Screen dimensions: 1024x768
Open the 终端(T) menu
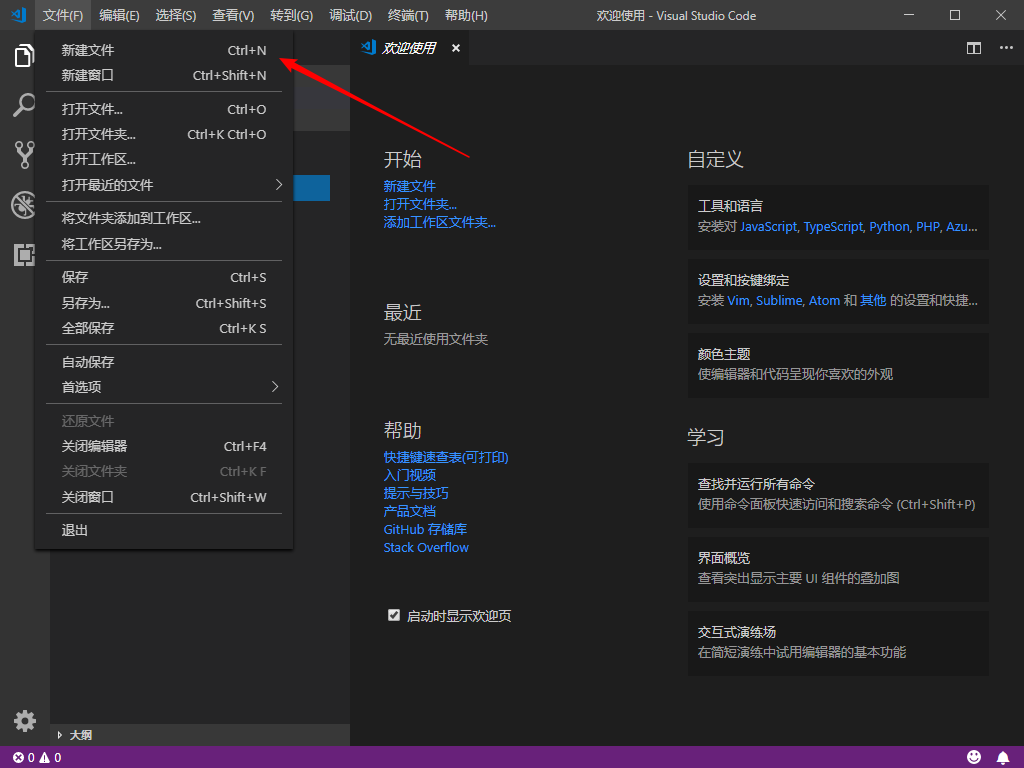[x=408, y=15]
